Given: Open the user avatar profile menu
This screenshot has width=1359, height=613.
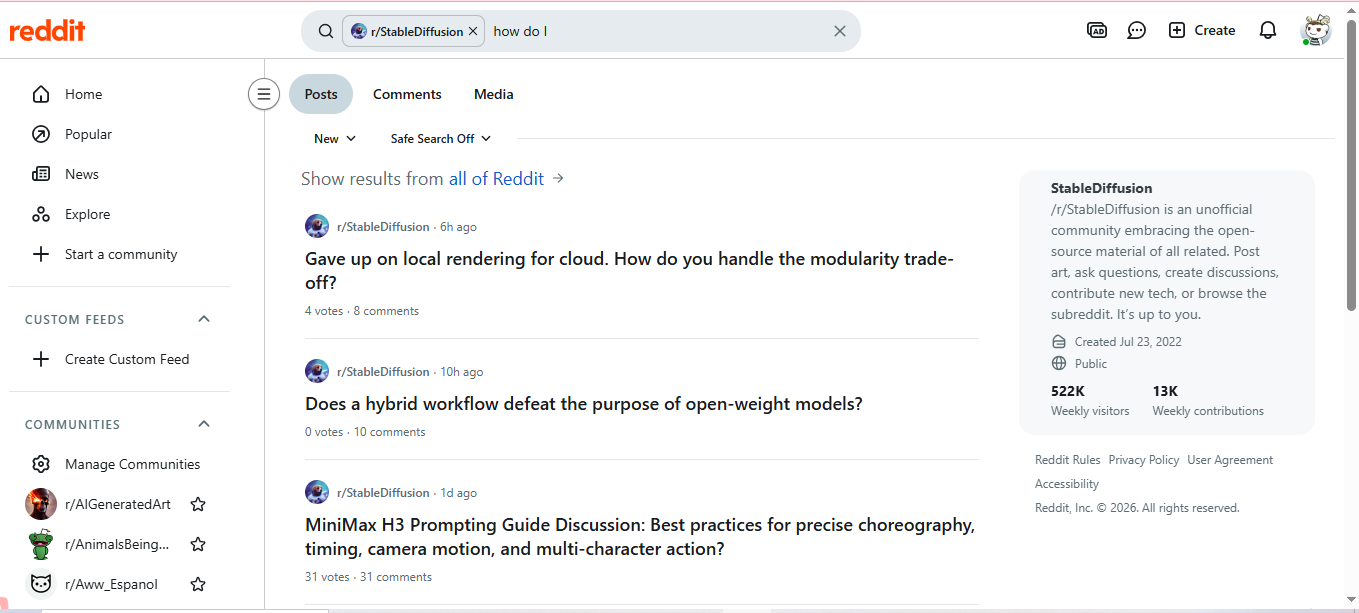Looking at the screenshot, I should (x=1316, y=30).
